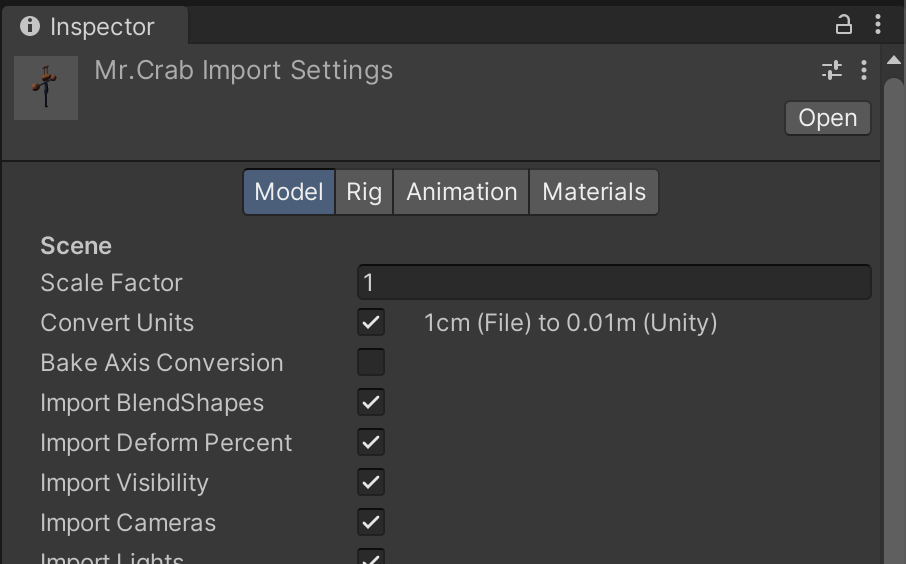The height and width of the screenshot is (564, 906).
Task: Toggle the Import Lights checkbox
Action: pyautogui.click(x=371, y=557)
